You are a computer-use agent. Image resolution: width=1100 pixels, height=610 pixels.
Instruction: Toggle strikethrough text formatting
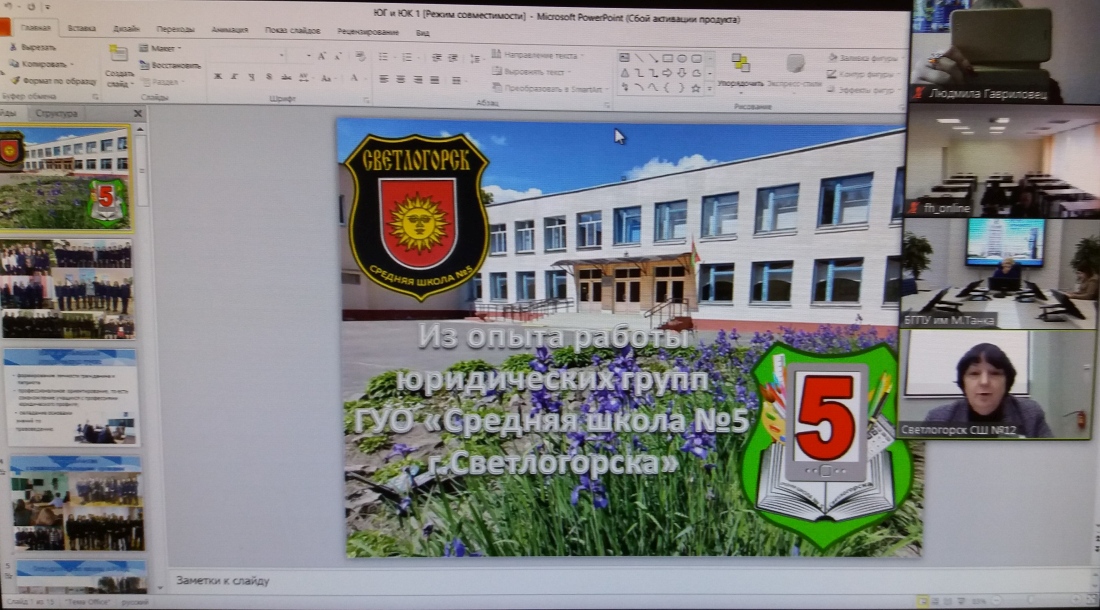286,77
